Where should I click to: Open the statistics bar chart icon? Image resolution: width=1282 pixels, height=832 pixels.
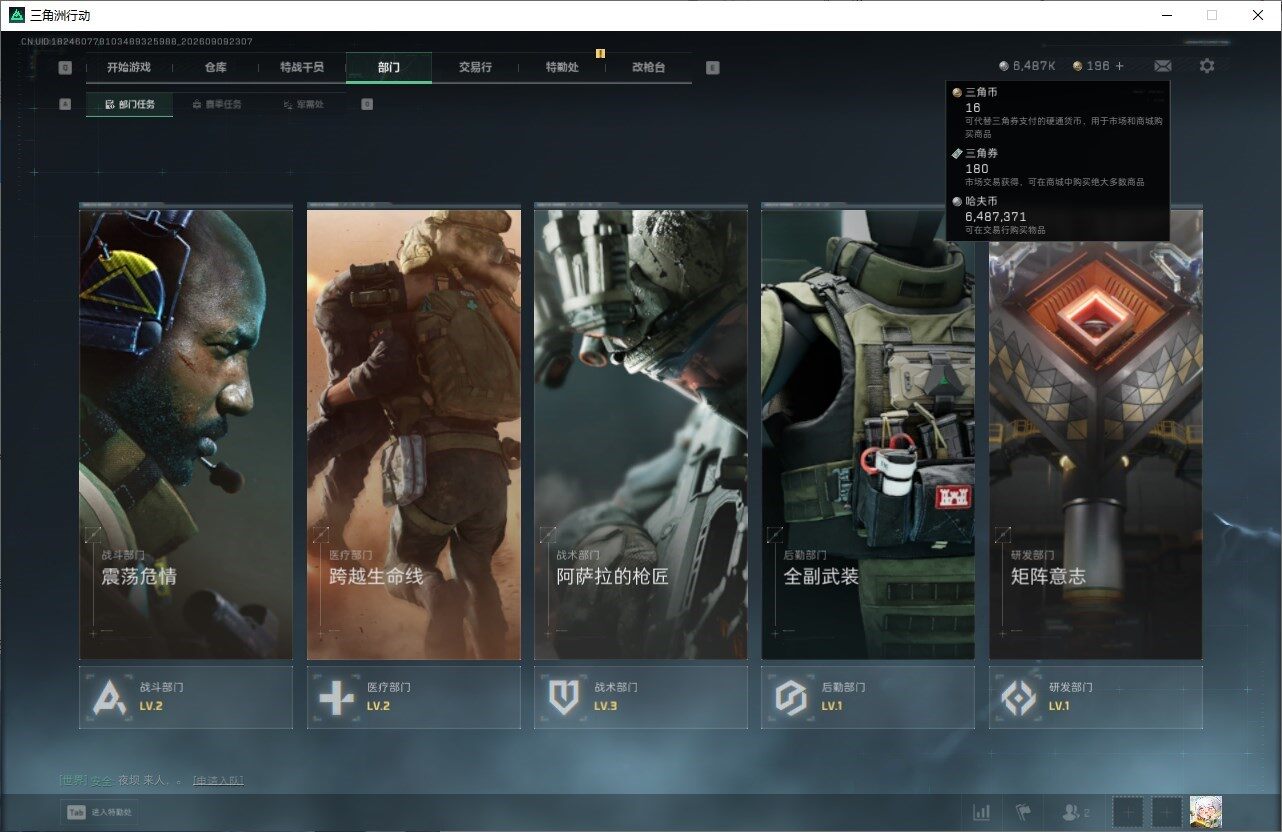[x=982, y=812]
